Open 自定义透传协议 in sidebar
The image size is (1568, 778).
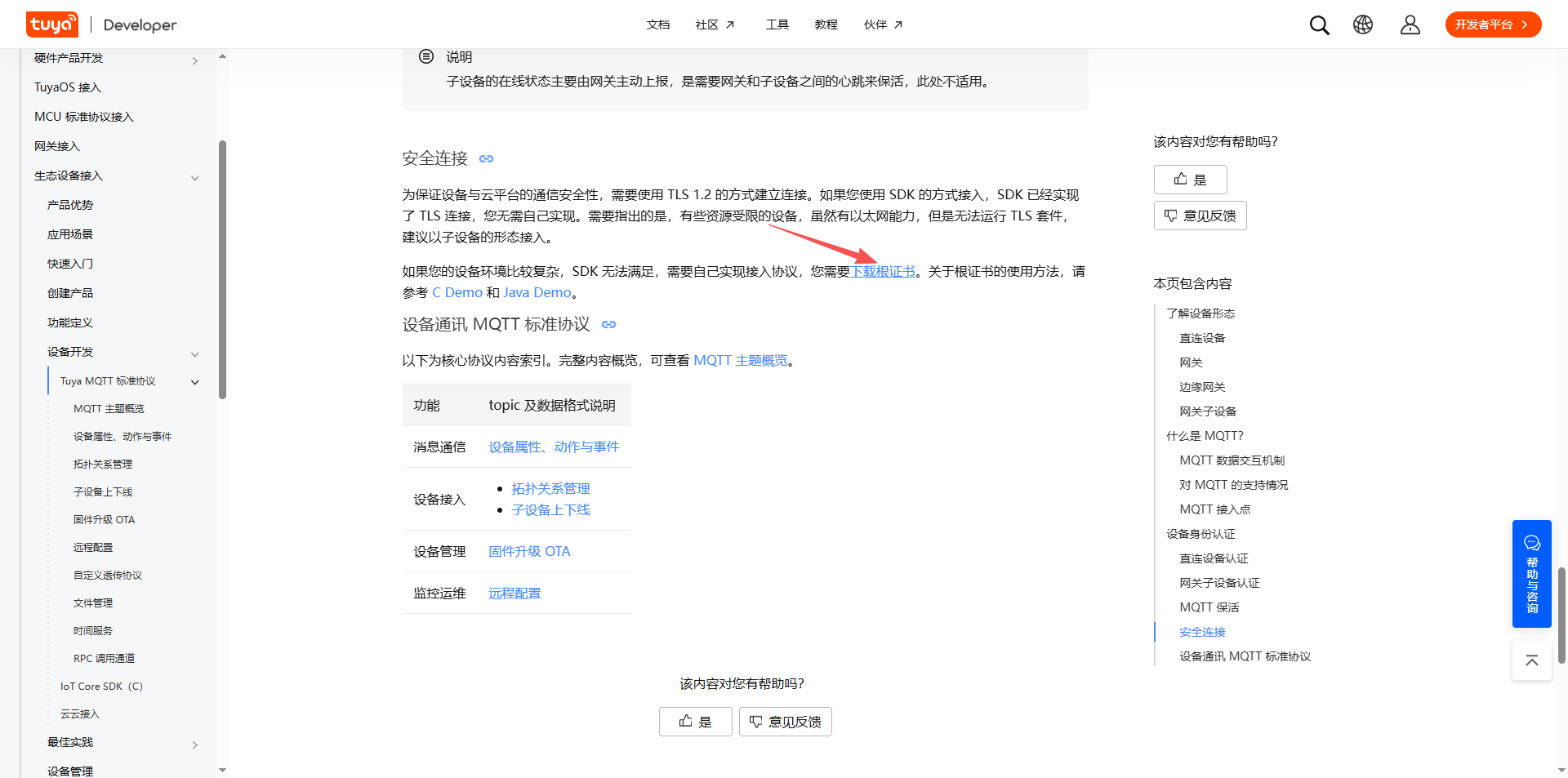point(108,576)
